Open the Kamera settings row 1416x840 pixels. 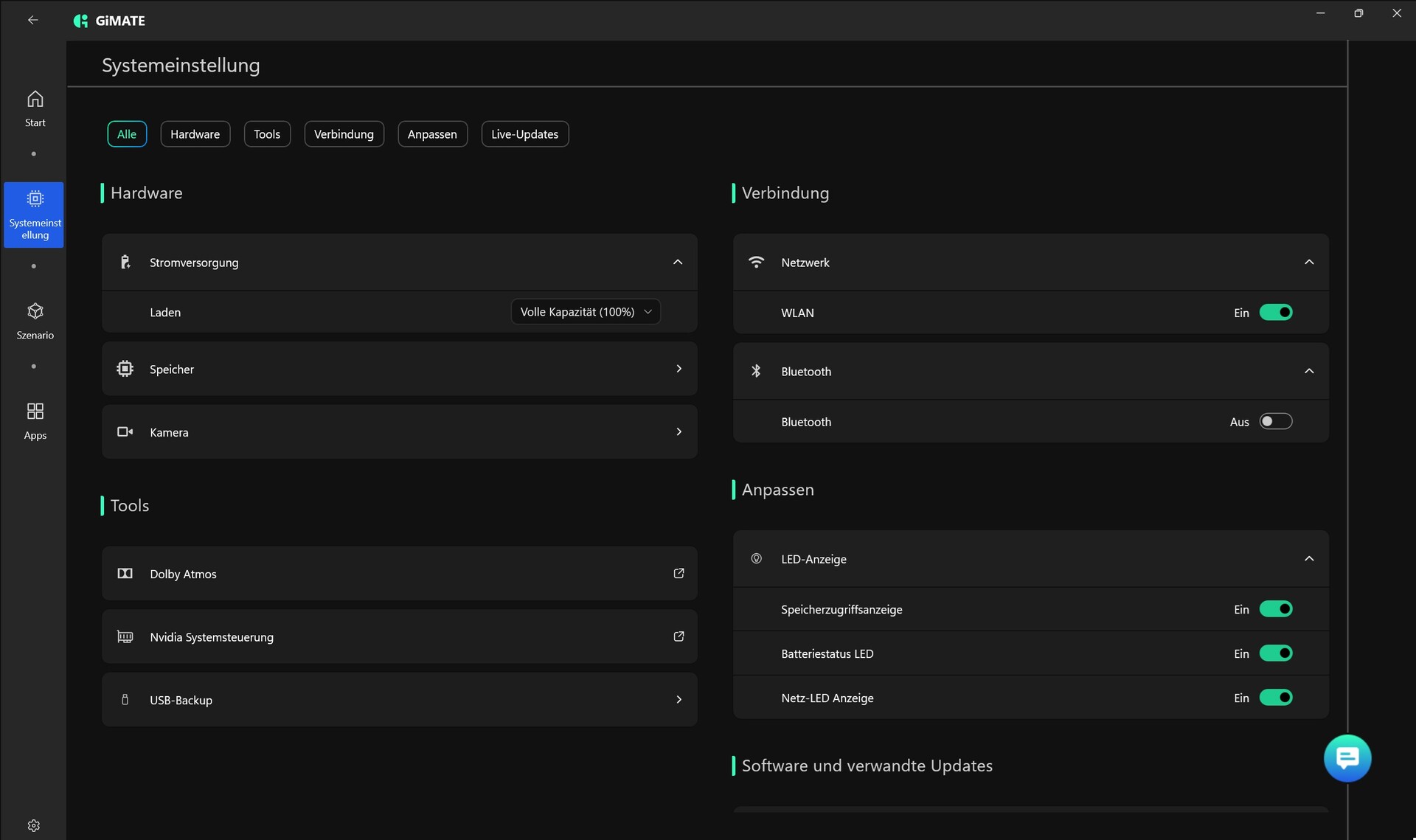click(x=399, y=432)
